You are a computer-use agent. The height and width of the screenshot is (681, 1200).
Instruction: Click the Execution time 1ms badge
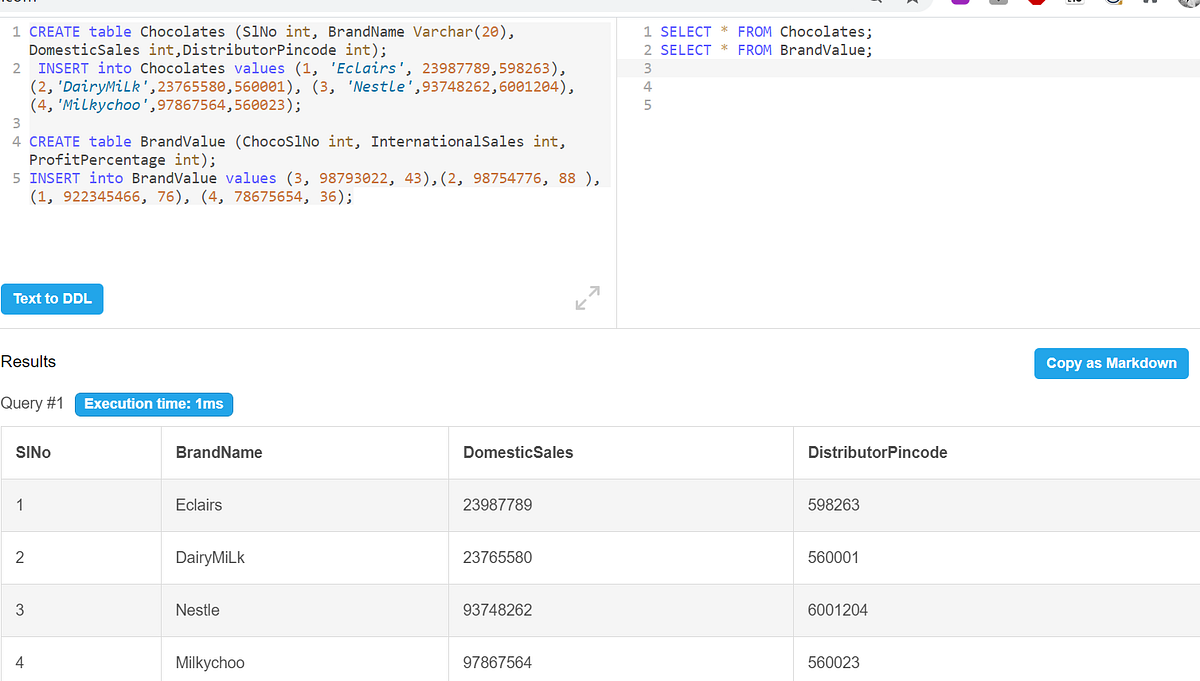pos(153,404)
